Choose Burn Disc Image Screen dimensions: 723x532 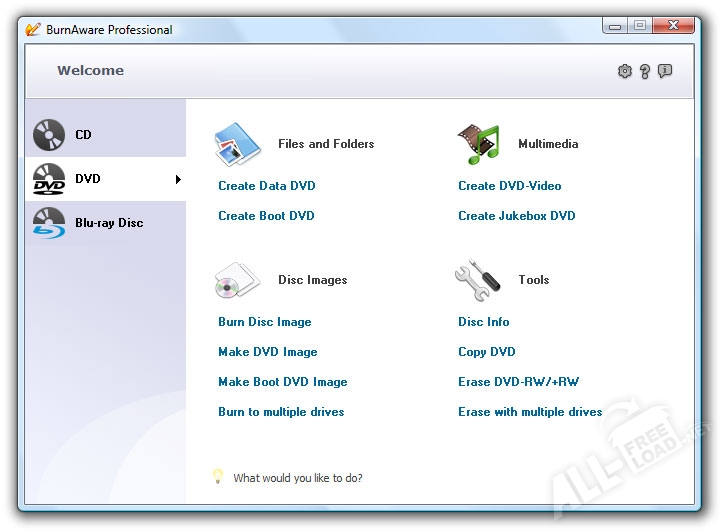click(x=264, y=322)
